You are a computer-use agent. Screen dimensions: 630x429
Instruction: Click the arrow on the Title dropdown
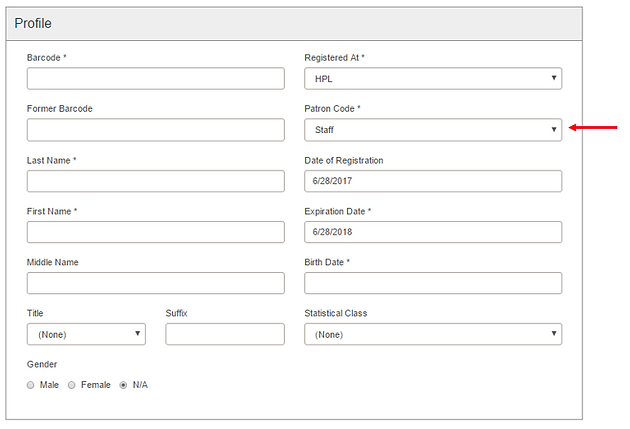(x=137, y=333)
